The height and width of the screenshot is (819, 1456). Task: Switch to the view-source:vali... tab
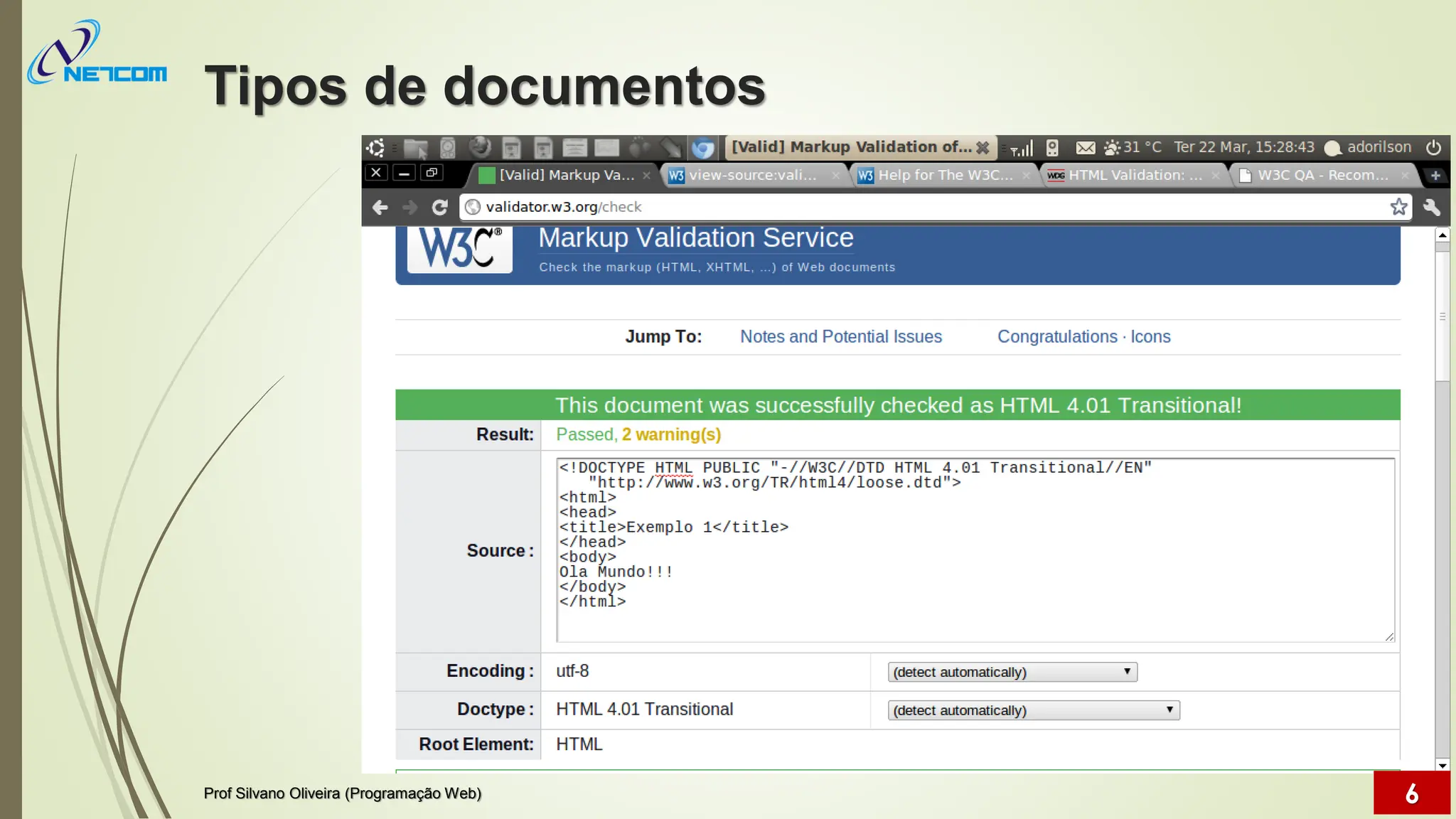(x=752, y=175)
